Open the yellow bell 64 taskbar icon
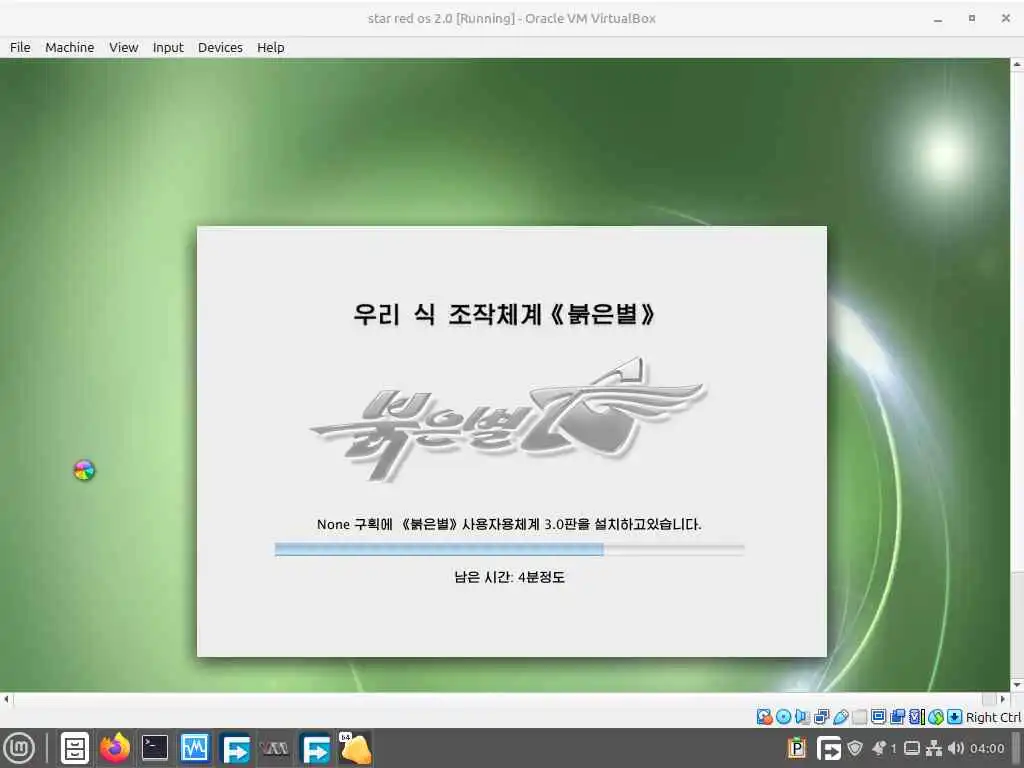The image size is (1024, 768). tap(355, 748)
